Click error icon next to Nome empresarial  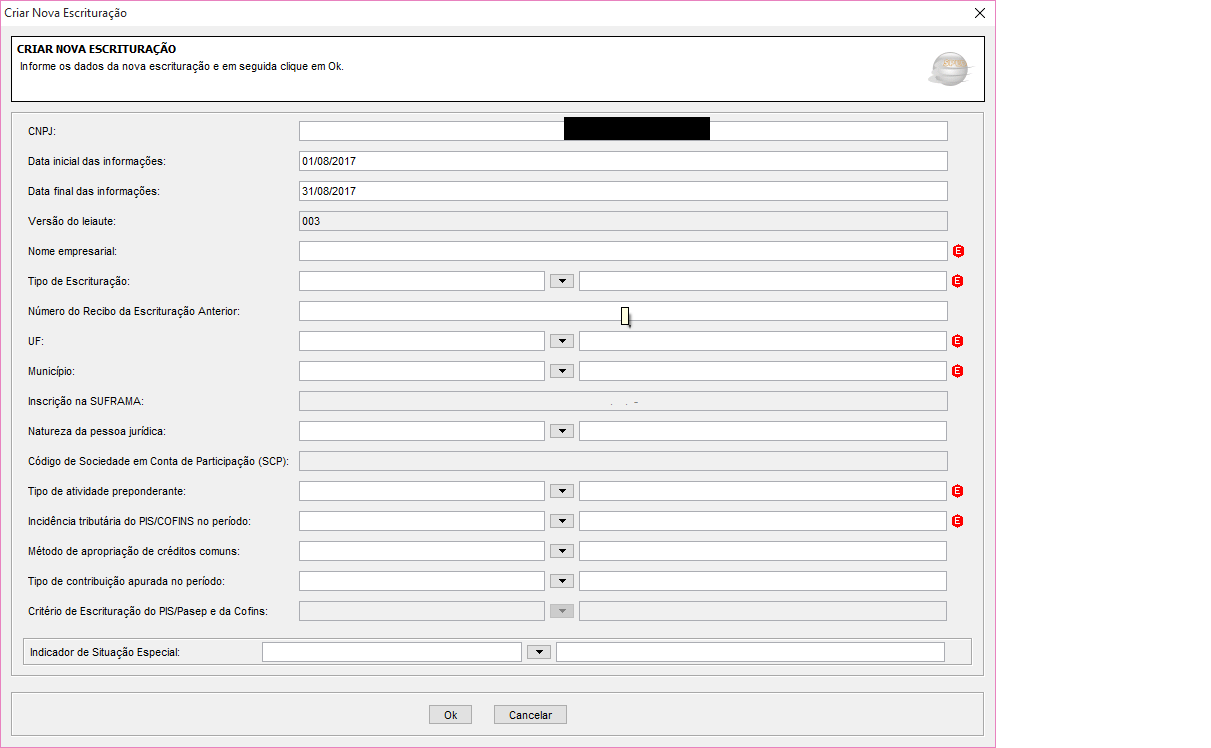pyautogui.click(x=957, y=251)
